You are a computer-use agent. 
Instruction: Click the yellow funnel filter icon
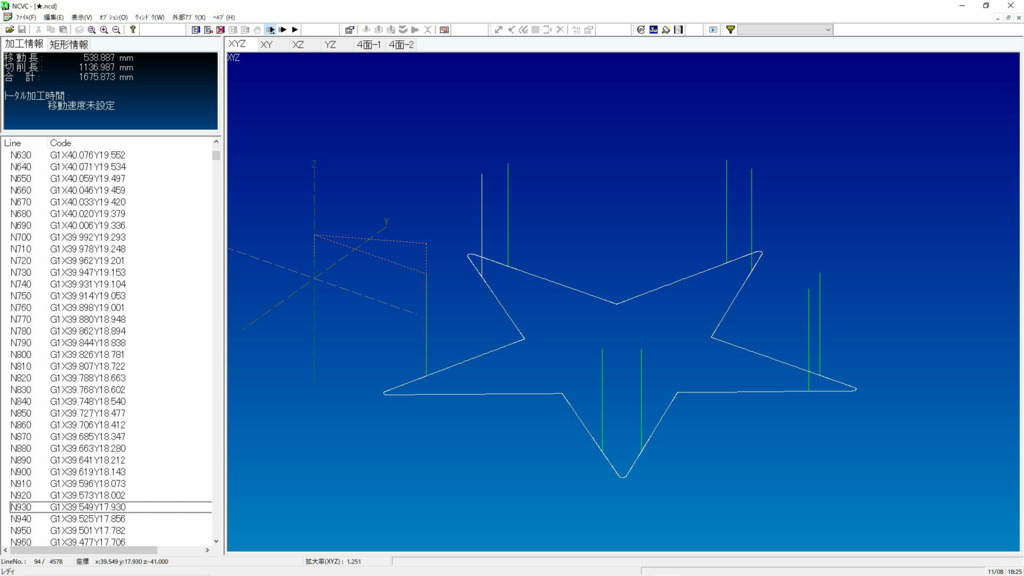(x=730, y=29)
